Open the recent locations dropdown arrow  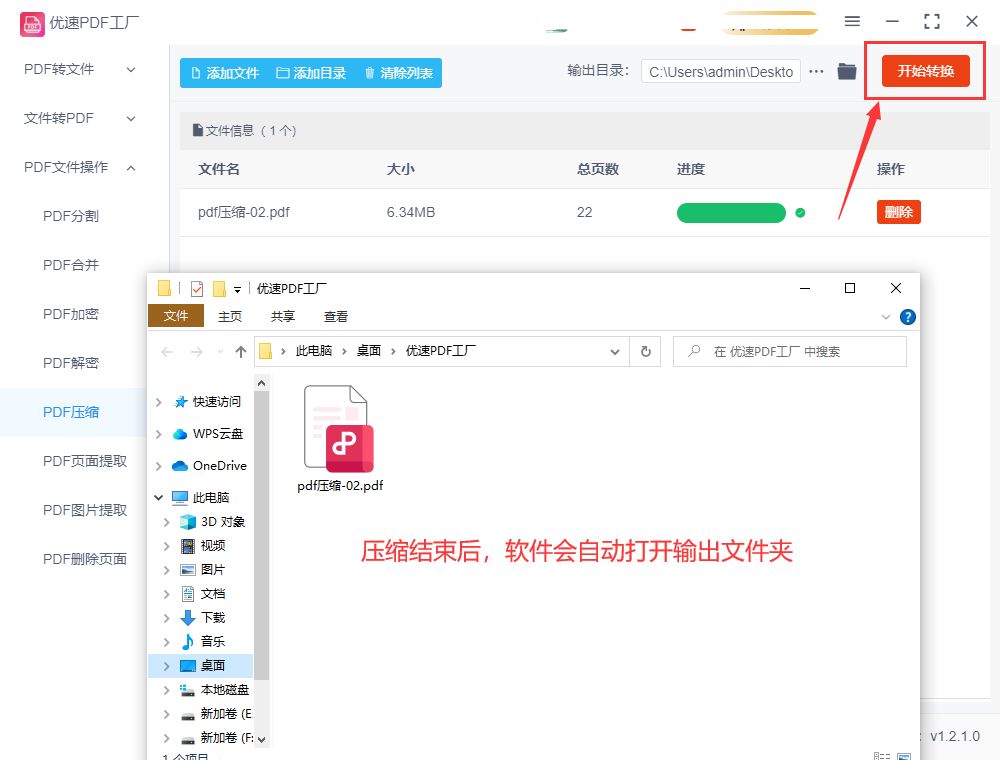[x=220, y=352]
